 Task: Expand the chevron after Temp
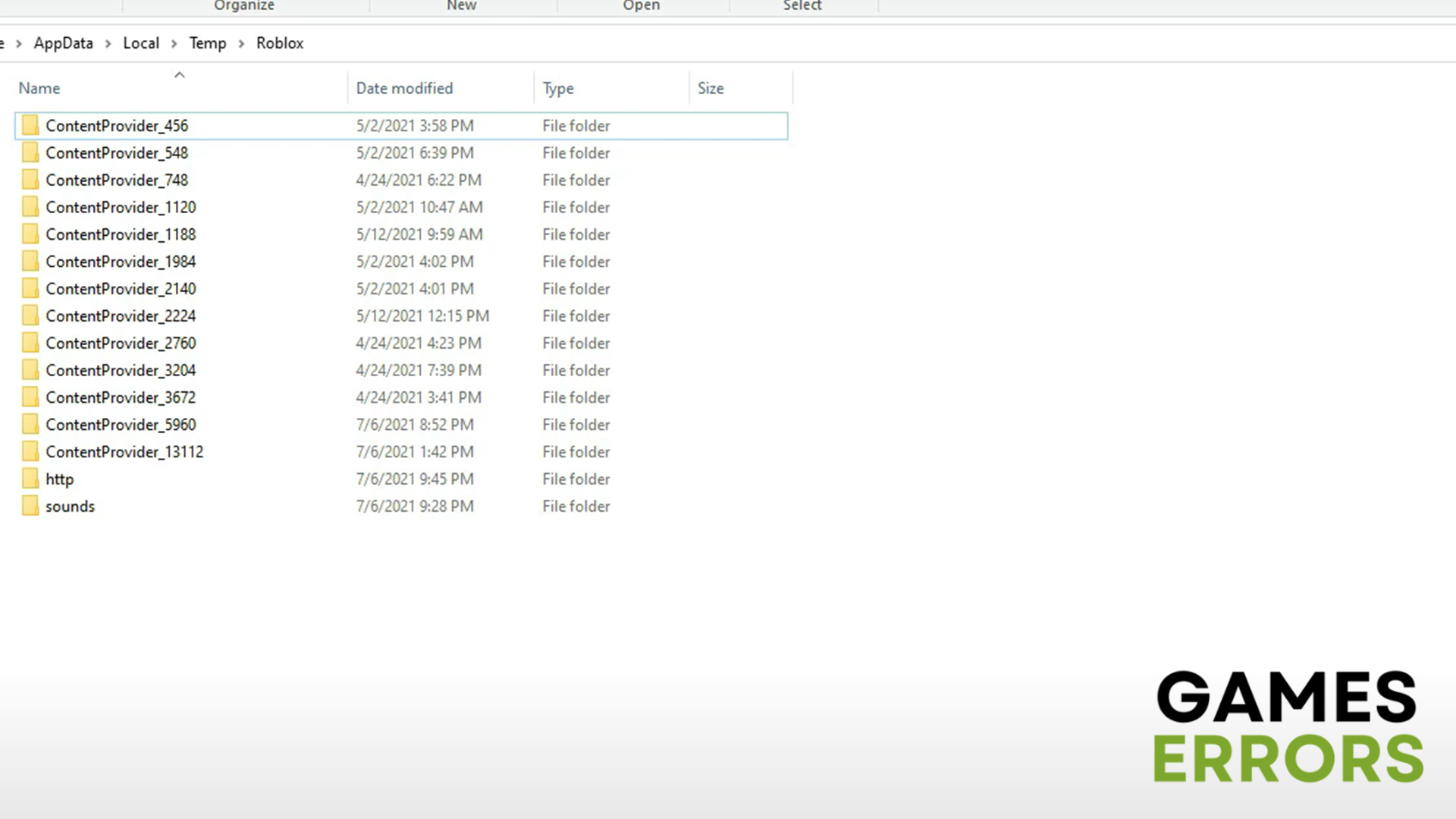(x=240, y=43)
